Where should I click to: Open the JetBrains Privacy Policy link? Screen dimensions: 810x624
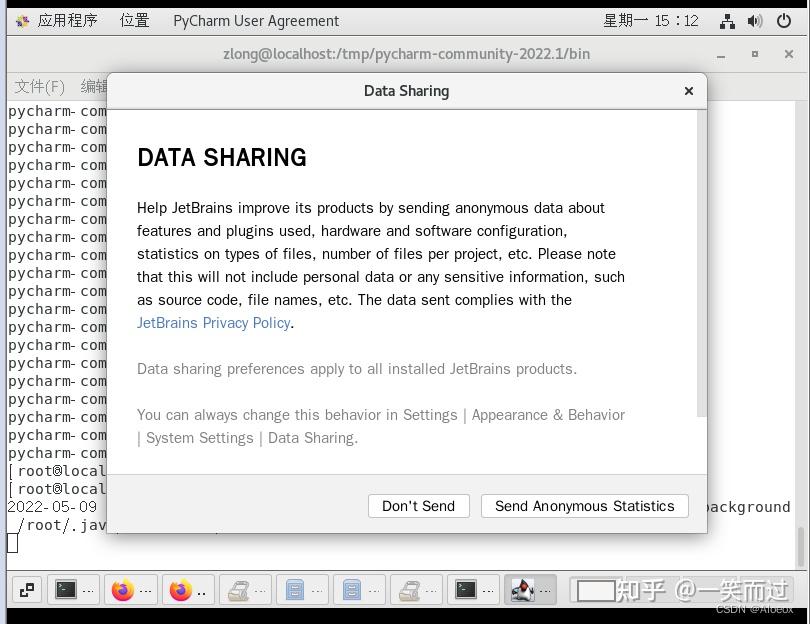pyautogui.click(x=212, y=323)
